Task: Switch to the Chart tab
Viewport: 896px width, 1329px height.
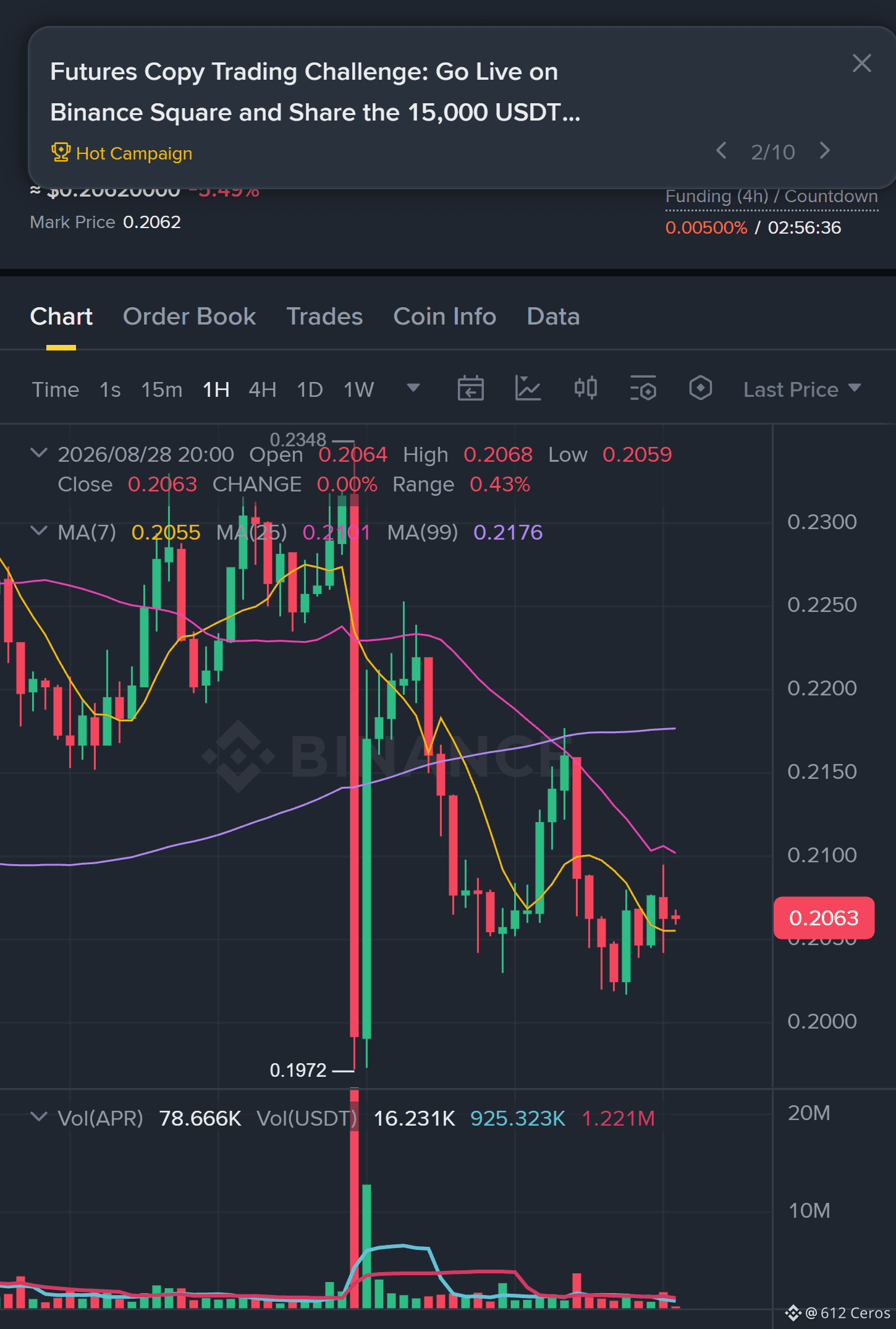Action: (x=61, y=316)
